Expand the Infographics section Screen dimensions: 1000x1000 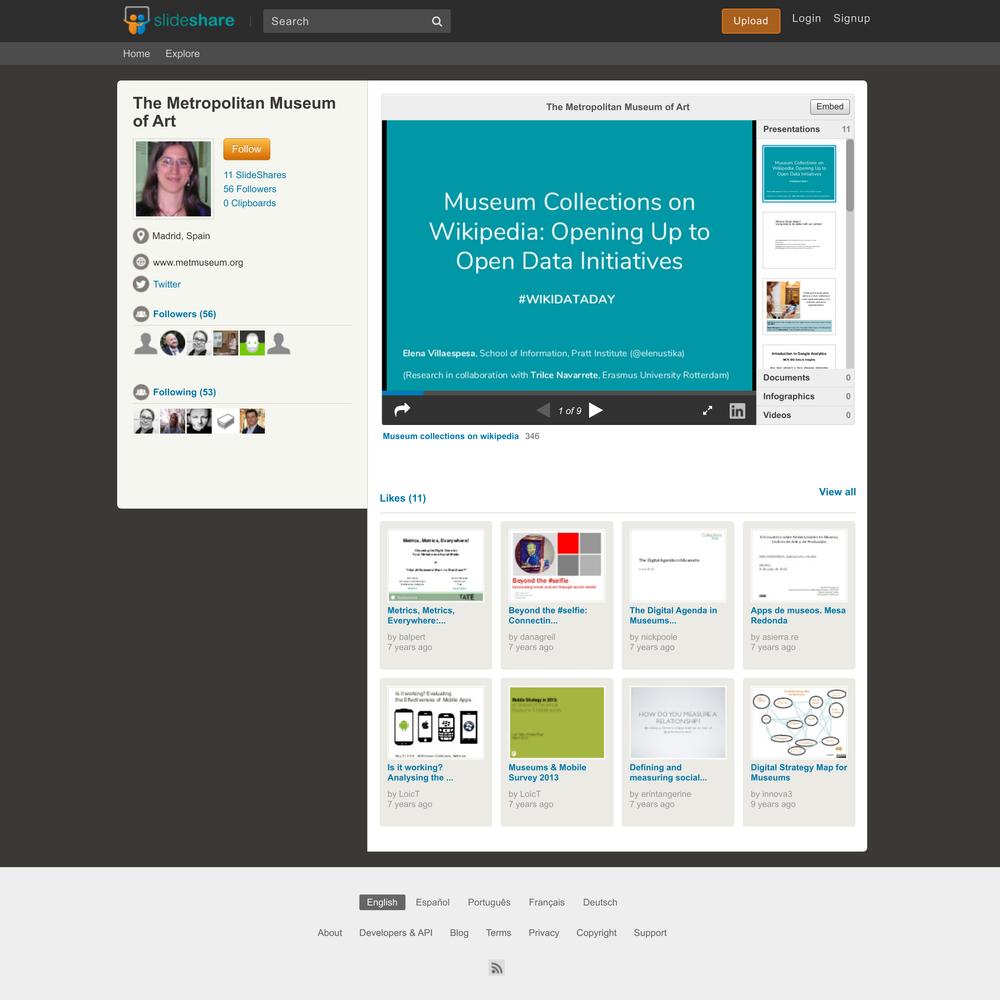pyautogui.click(x=806, y=397)
